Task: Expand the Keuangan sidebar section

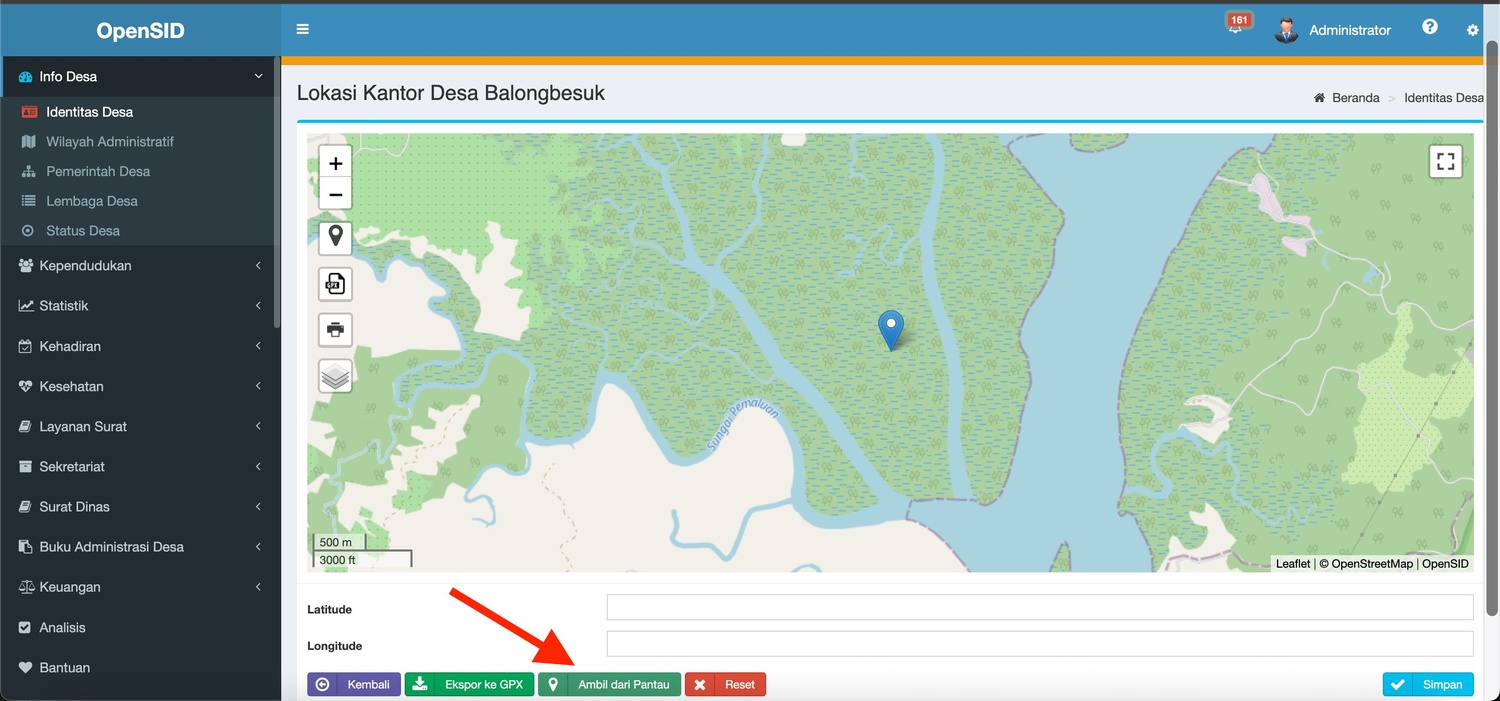Action: pyautogui.click(x=139, y=587)
